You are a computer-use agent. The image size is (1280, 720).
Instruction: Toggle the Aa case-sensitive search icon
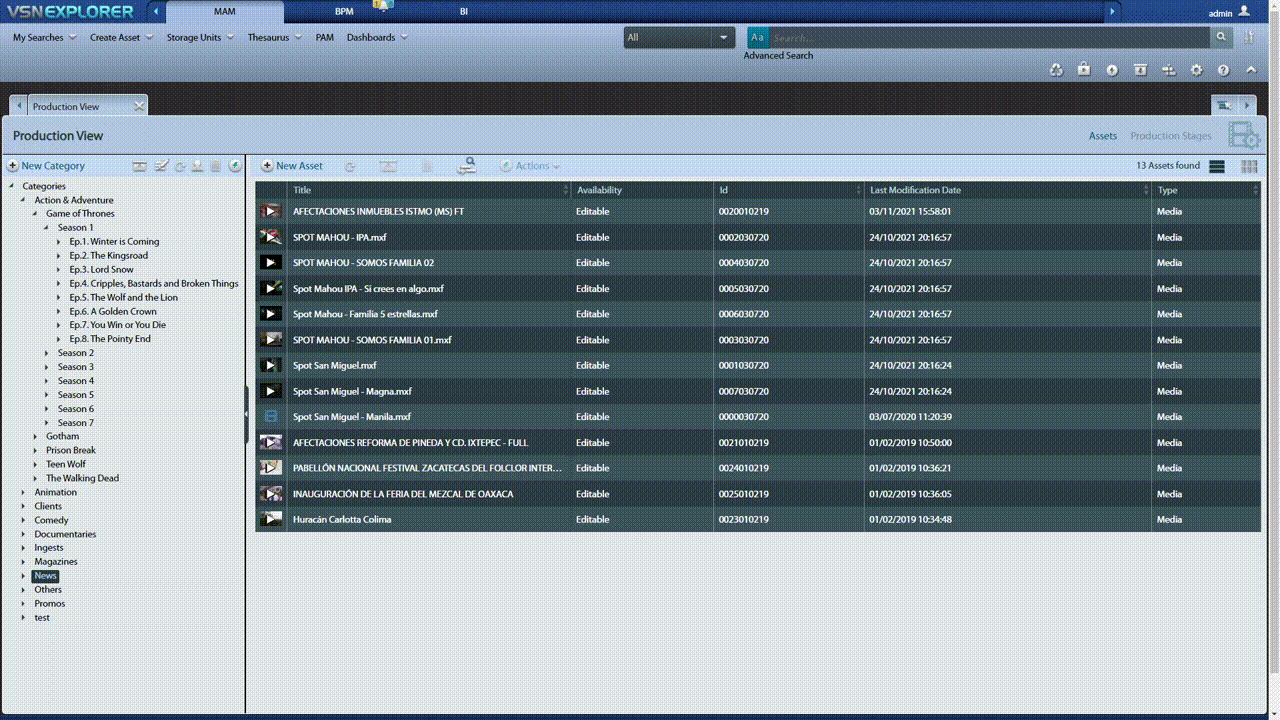click(x=757, y=38)
